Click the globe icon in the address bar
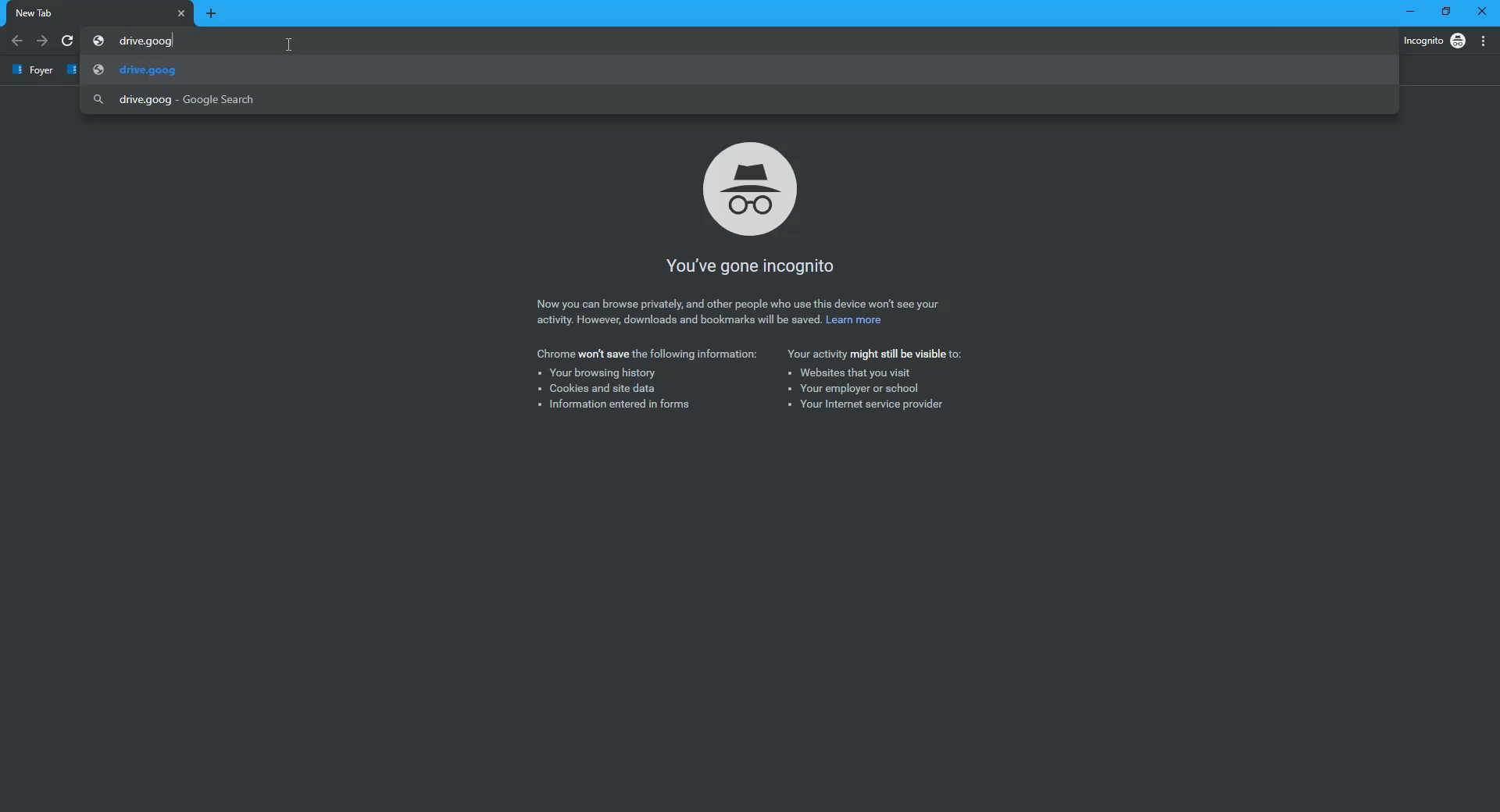The width and height of the screenshot is (1500, 812). coord(98,41)
